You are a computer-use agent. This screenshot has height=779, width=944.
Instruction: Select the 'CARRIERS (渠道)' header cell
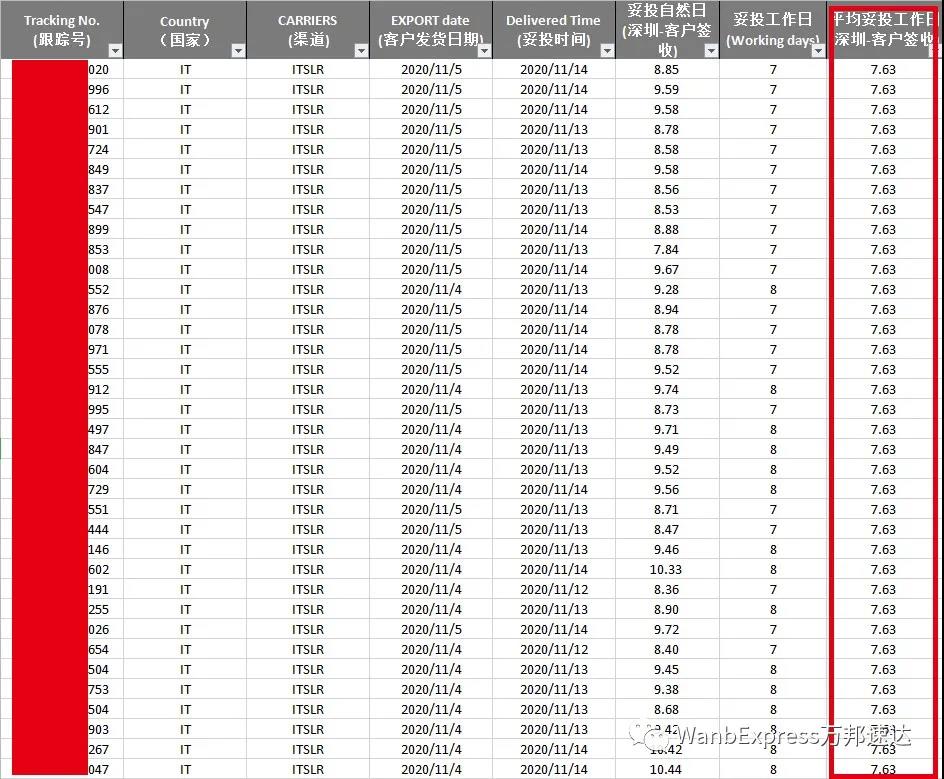tap(308, 29)
